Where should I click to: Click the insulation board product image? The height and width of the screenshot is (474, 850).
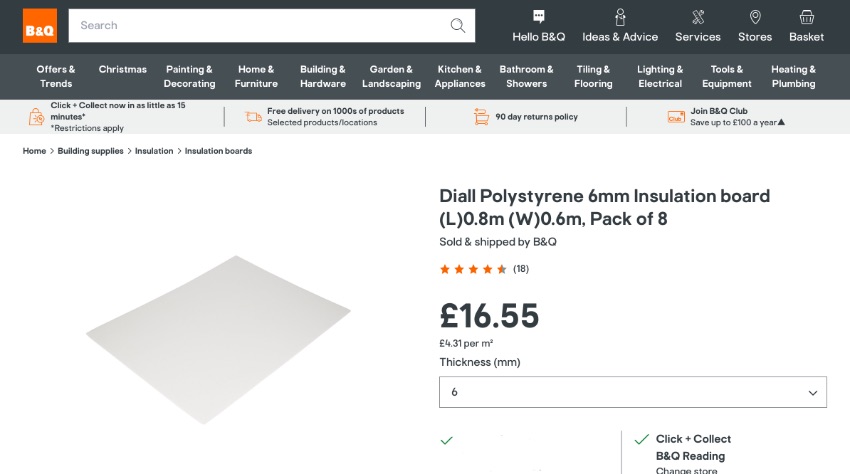(x=219, y=338)
